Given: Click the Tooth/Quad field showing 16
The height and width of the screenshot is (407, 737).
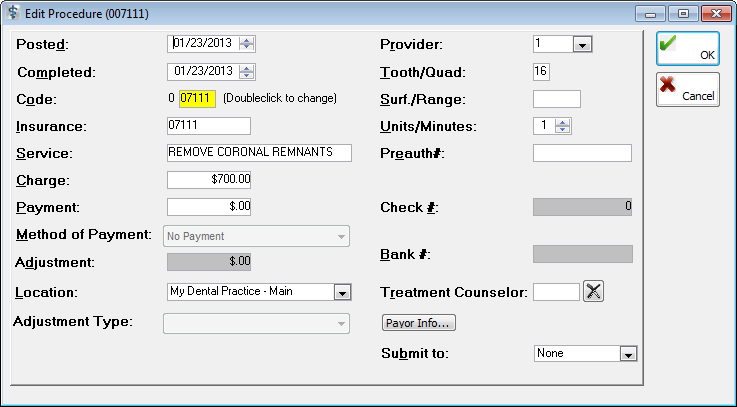Looking at the screenshot, I should pos(541,71).
